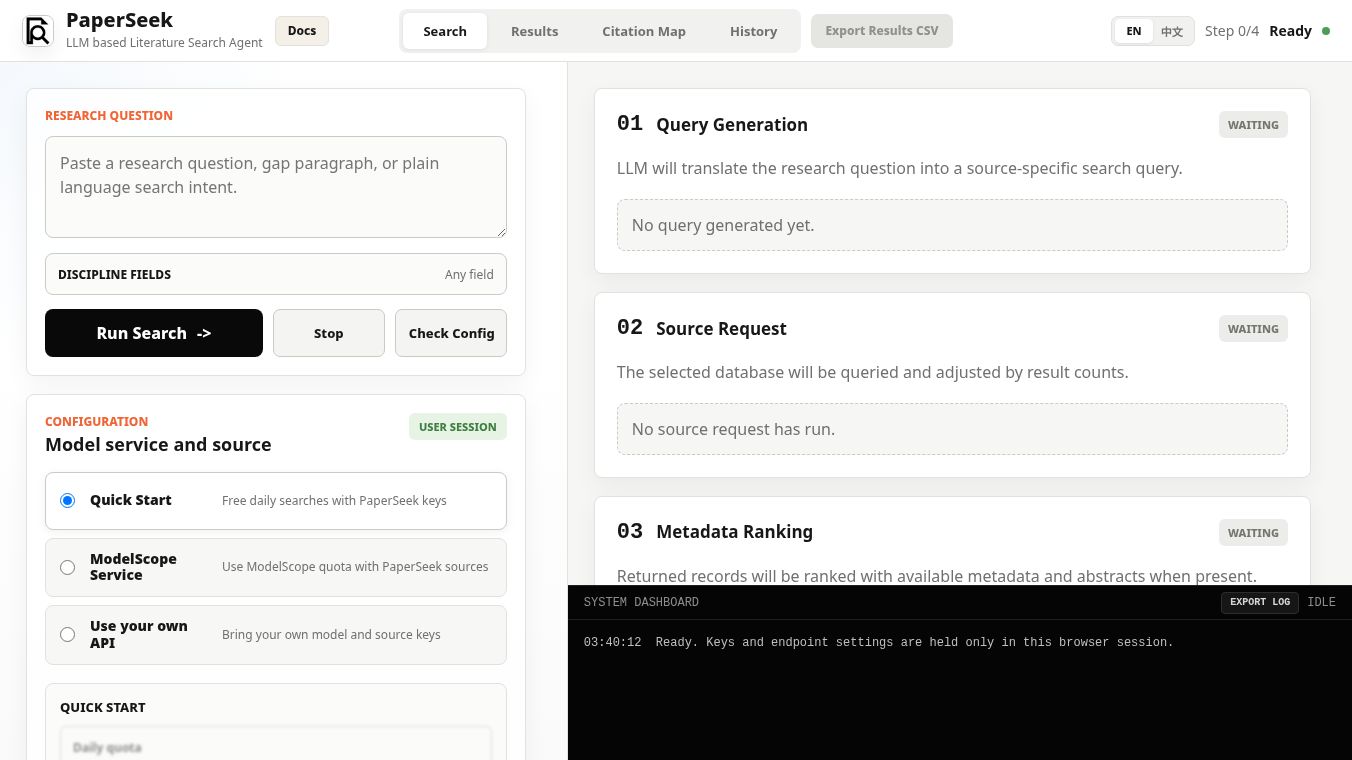
Task: Switch language to EN
Action: pyautogui.click(x=1134, y=31)
